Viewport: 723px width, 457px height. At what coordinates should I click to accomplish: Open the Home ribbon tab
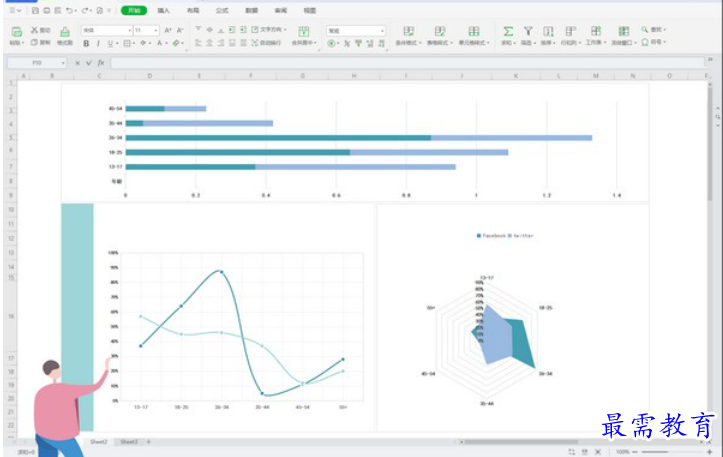pos(134,10)
